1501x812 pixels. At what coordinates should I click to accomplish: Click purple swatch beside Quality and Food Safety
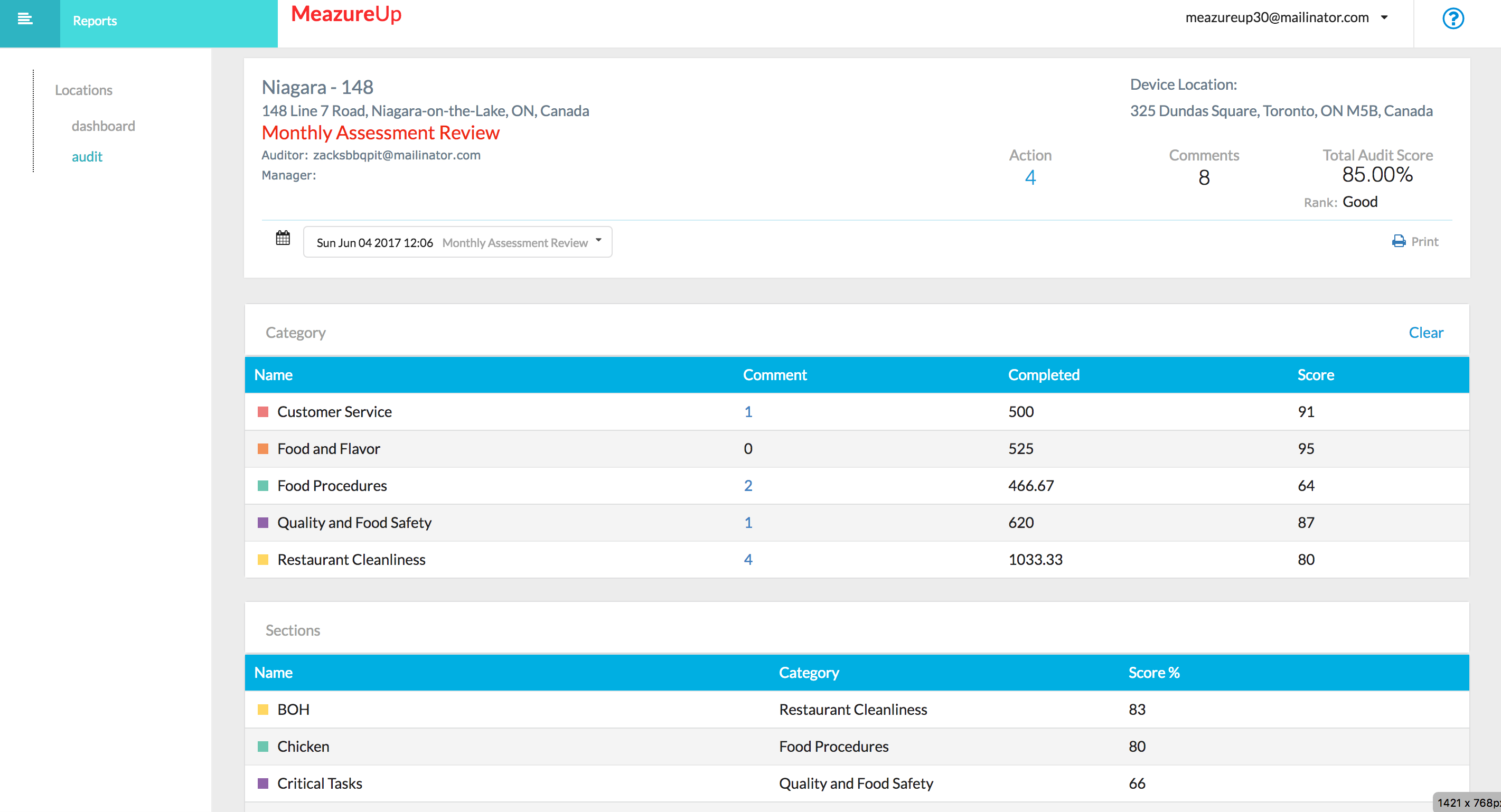(x=264, y=523)
